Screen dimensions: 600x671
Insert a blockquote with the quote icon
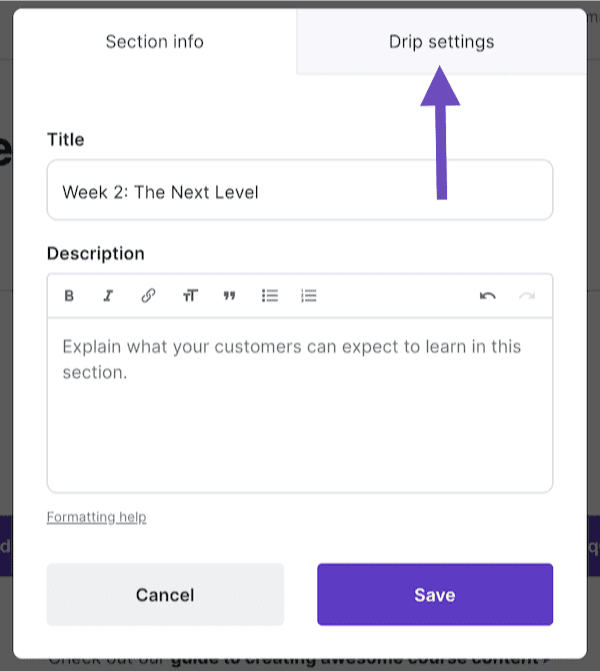[229, 296]
